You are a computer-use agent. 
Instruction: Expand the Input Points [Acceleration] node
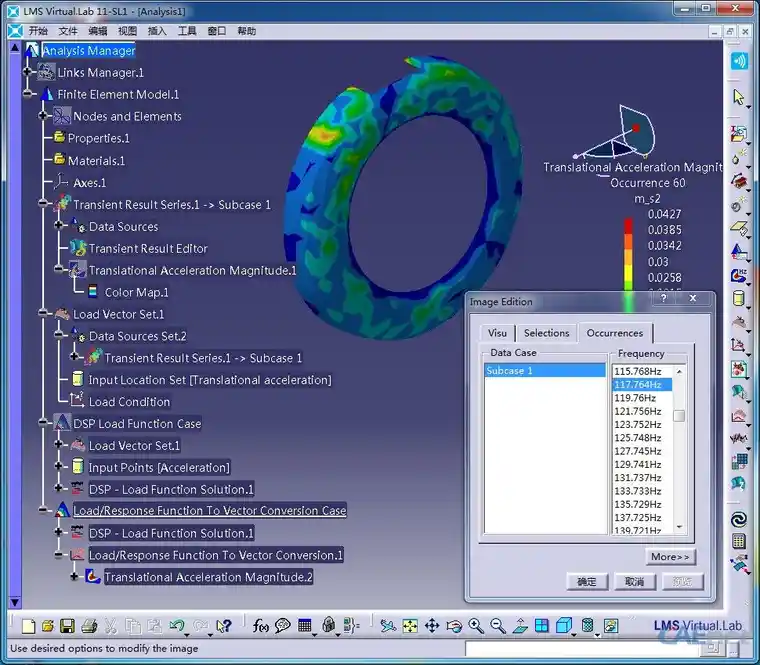pos(59,466)
